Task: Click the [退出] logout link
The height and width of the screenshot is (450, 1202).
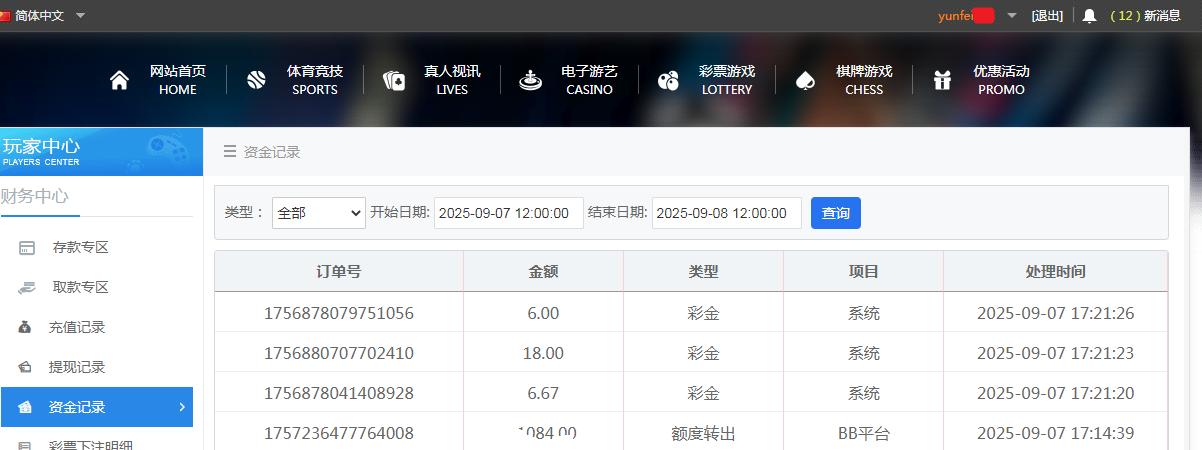Action: click(1047, 16)
